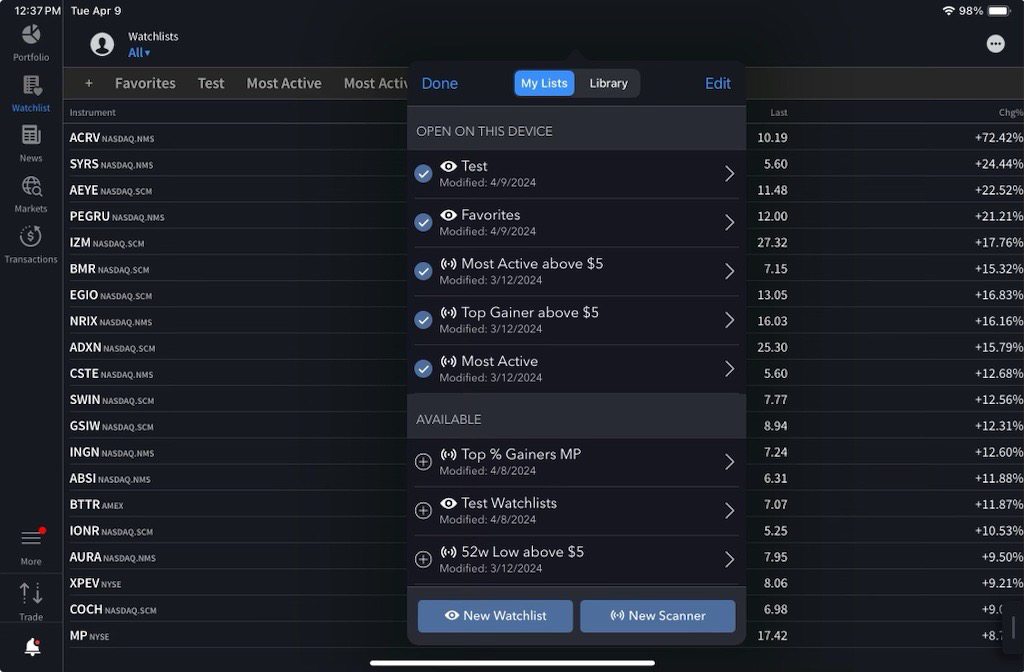Open the three-dot options menu
Image resolution: width=1024 pixels, height=672 pixels.
(x=995, y=44)
